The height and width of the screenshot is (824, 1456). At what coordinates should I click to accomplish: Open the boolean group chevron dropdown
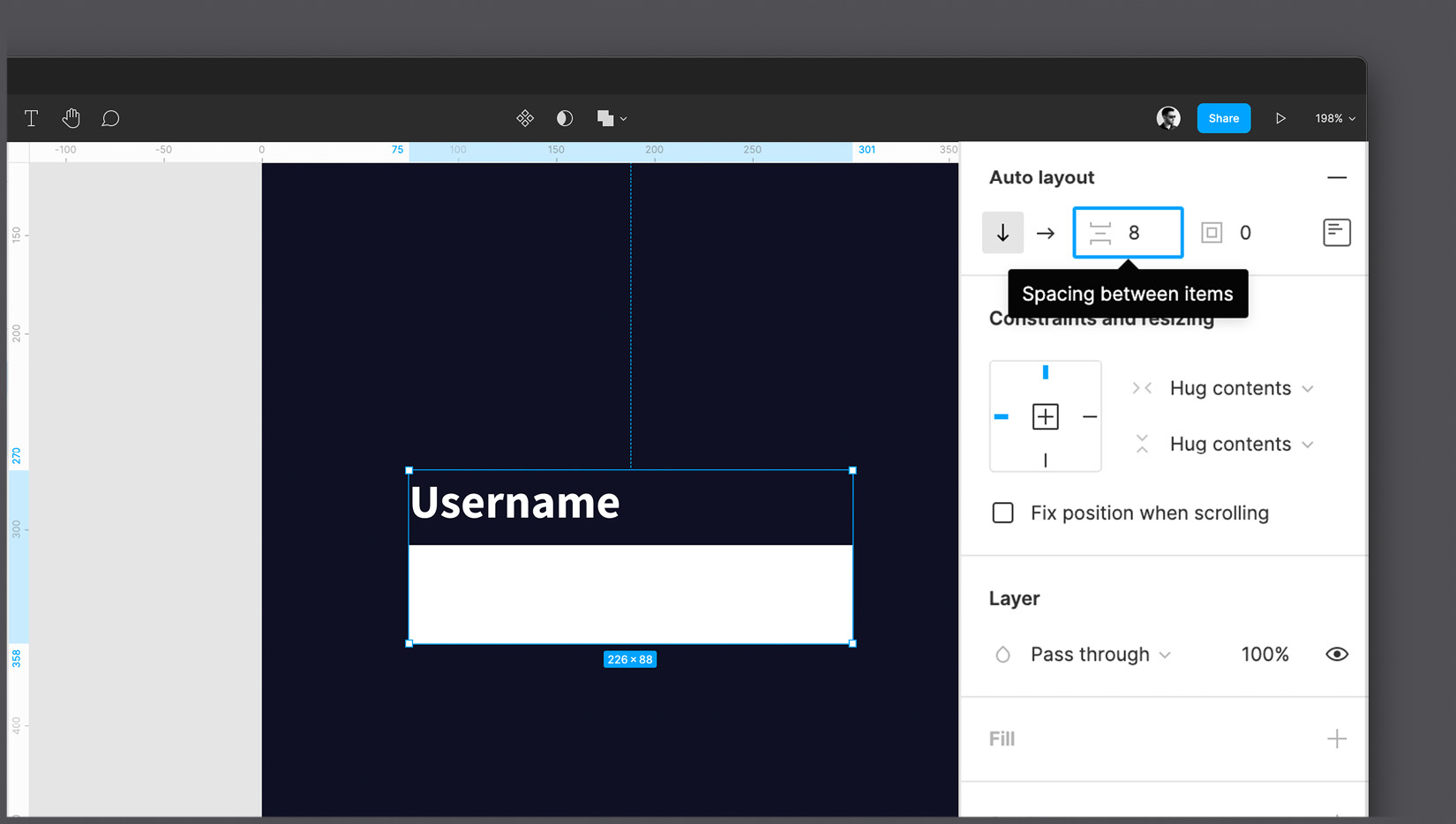coord(625,117)
